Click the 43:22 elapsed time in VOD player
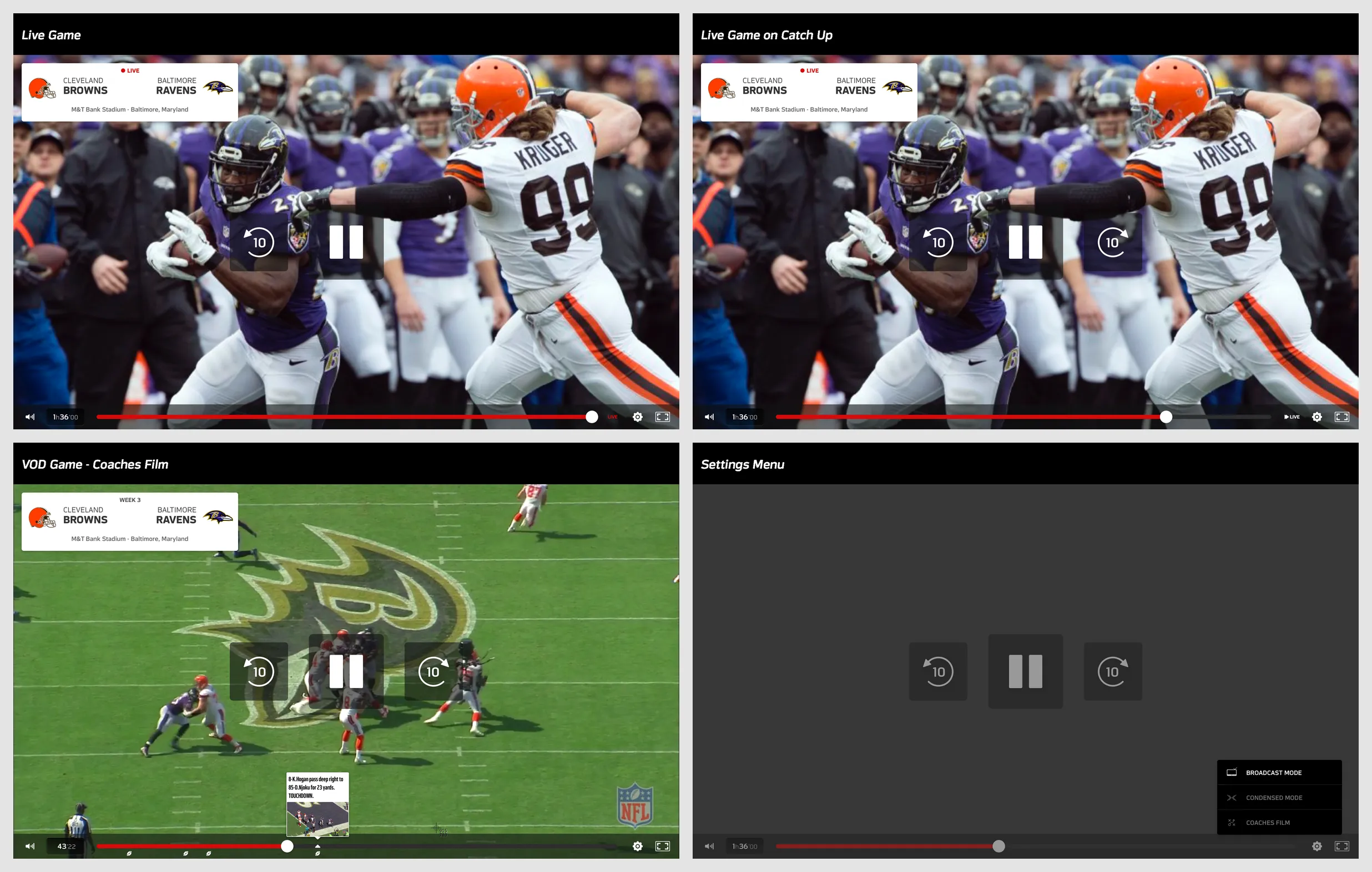The height and width of the screenshot is (872, 1372). [x=66, y=846]
